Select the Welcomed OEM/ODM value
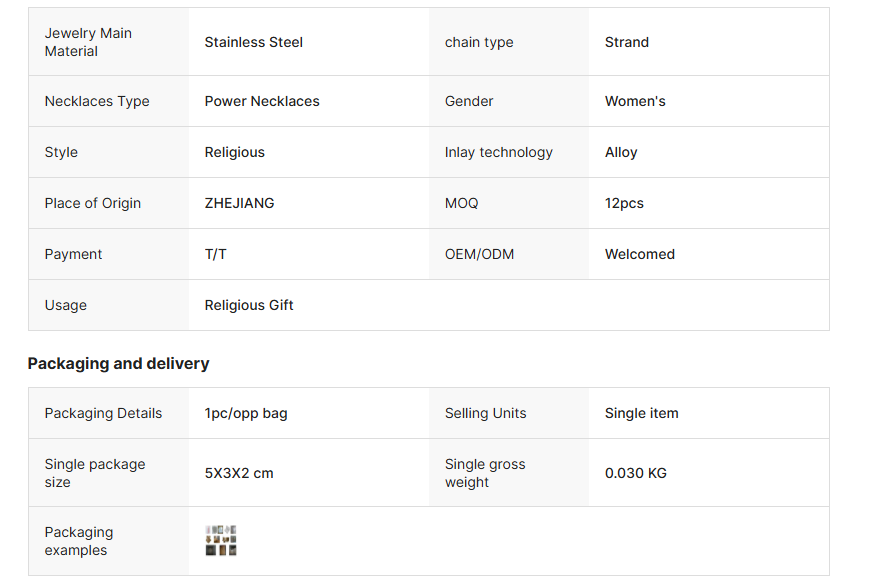Image resolution: width=872 pixels, height=585 pixels. [x=639, y=254]
